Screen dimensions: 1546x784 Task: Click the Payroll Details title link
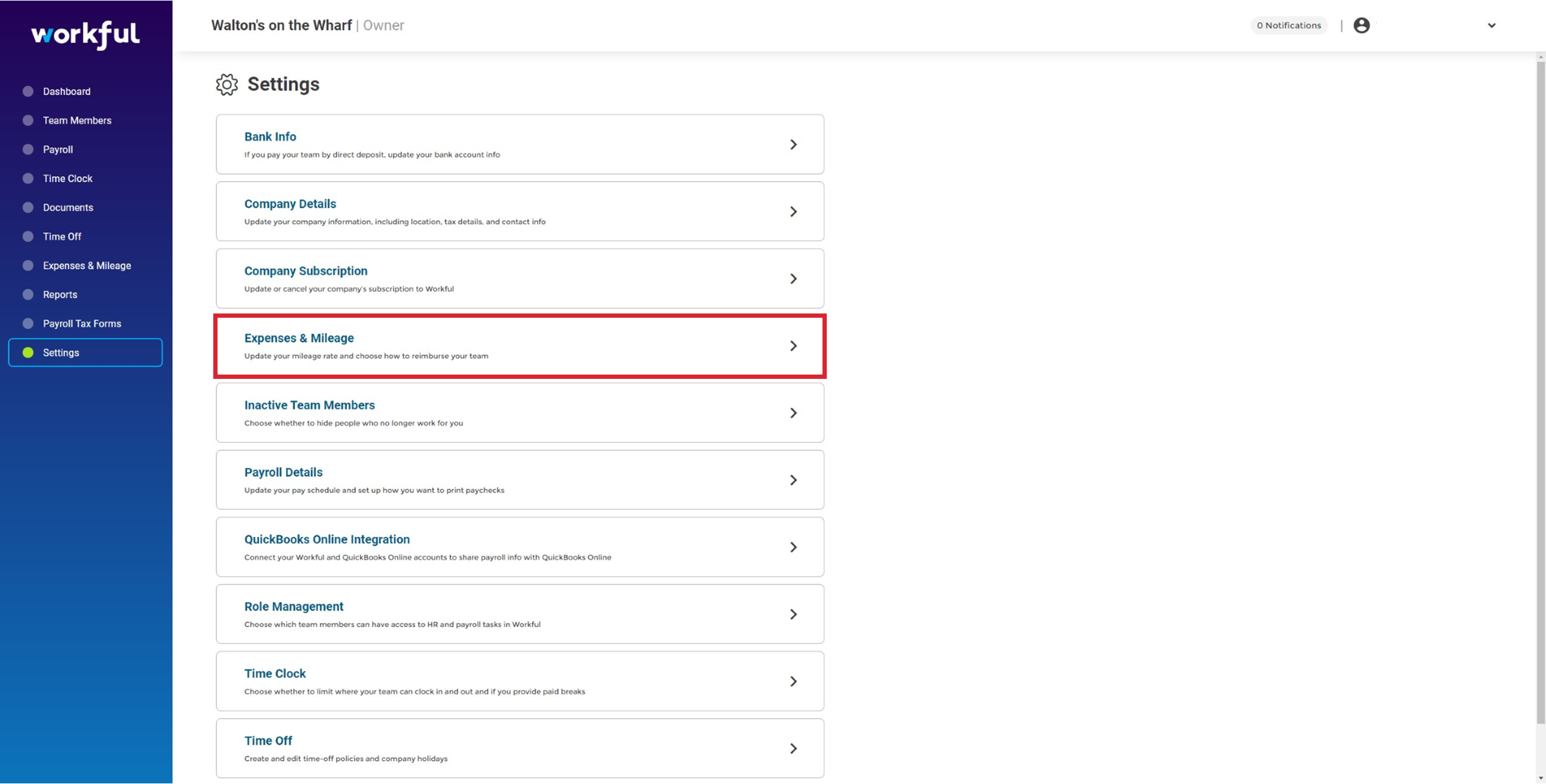[x=284, y=472]
